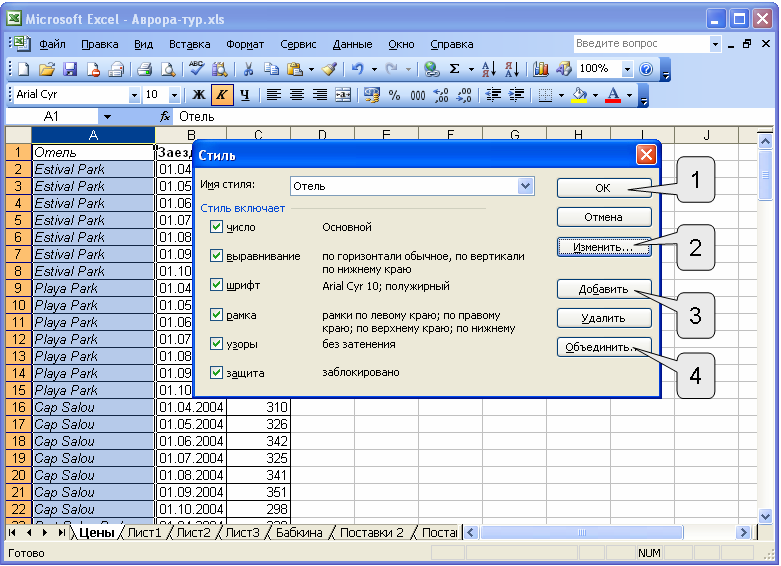This screenshot has width=781, height=566.
Task: Click the blue Help question mark icon
Action: pos(646,69)
